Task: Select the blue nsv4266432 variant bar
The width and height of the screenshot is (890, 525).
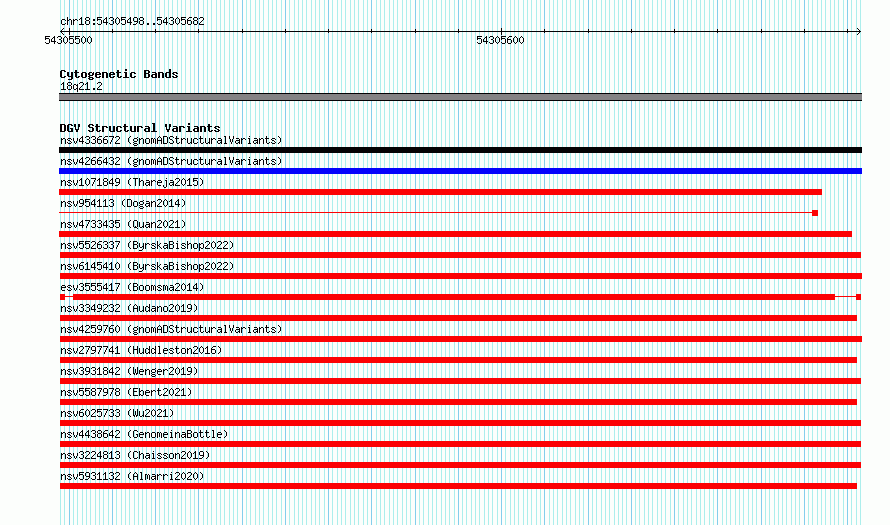Action: pyautogui.click(x=460, y=171)
